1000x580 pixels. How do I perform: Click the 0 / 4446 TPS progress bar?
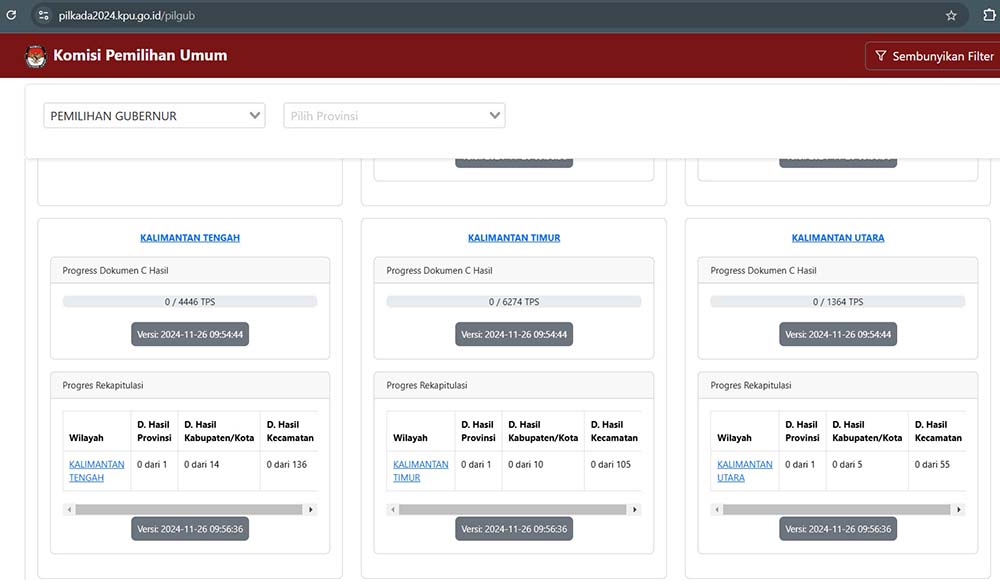190,302
